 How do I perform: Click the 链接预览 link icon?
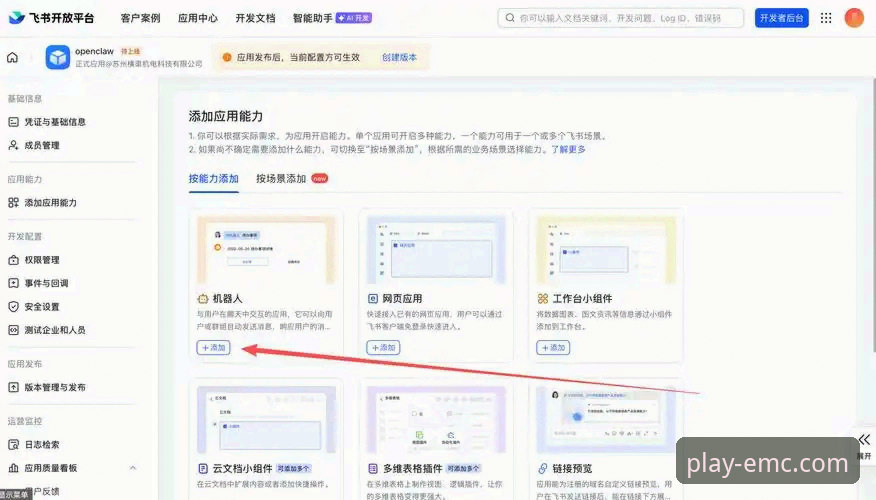[542, 468]
